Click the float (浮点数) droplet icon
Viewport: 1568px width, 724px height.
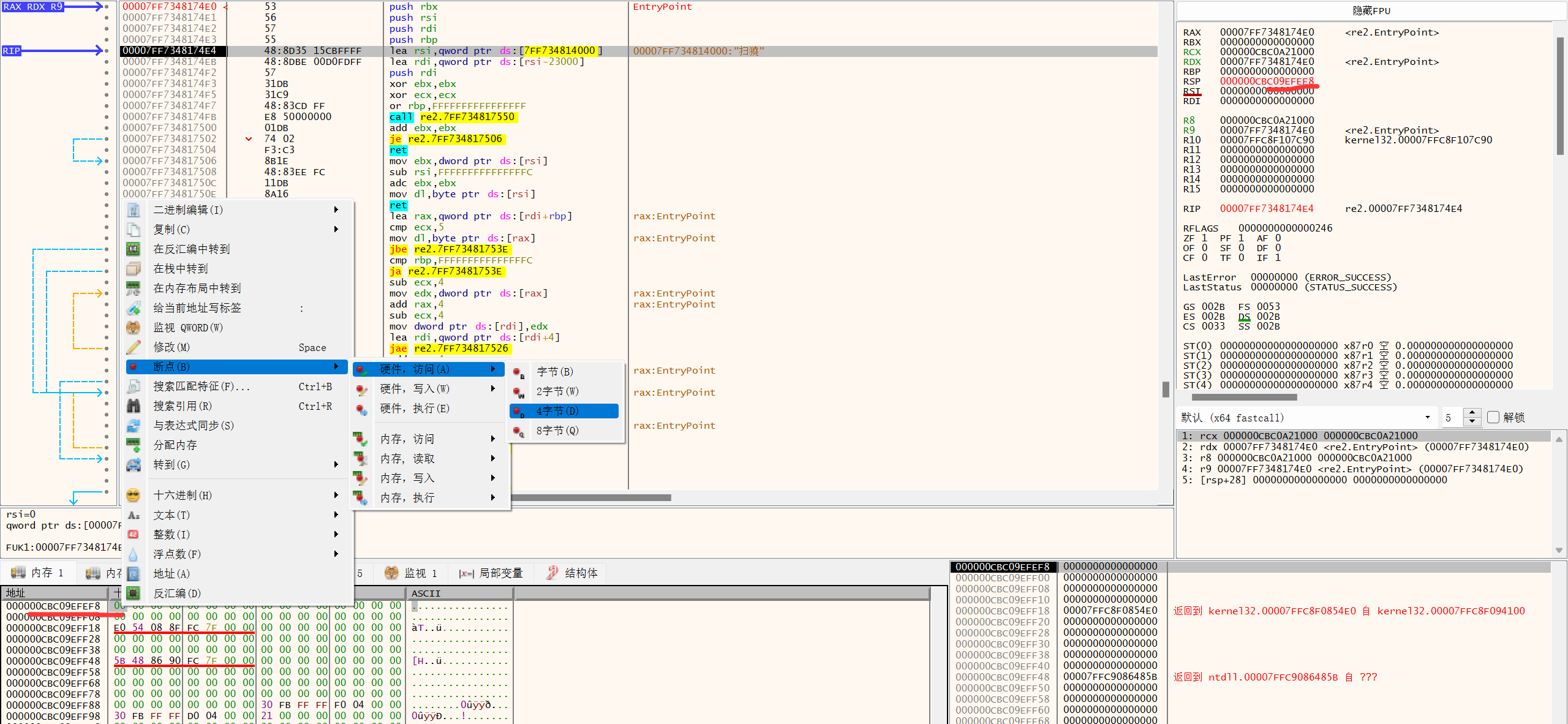[134, 554]
